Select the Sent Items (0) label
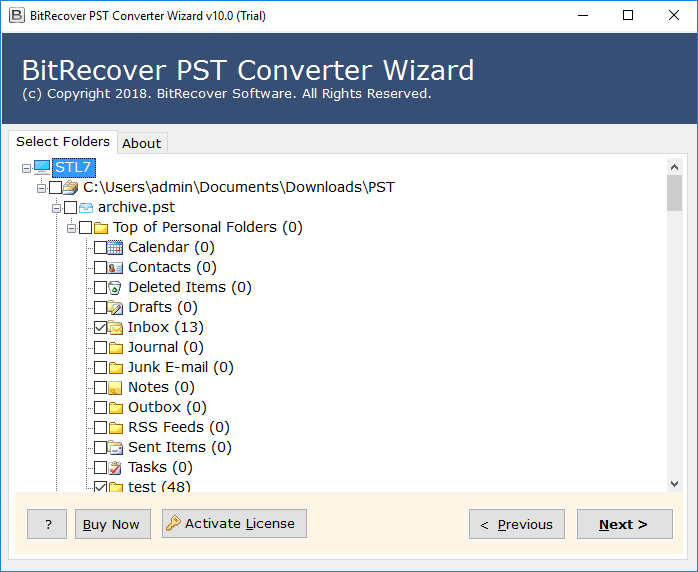The image size is (698, 572). 180,447
